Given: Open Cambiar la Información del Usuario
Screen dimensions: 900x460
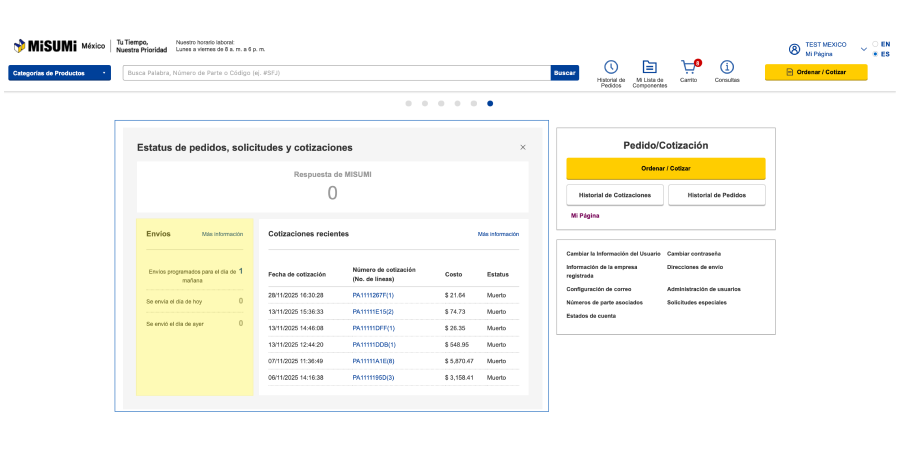Looking at the screenshot, I should [613, 254].
